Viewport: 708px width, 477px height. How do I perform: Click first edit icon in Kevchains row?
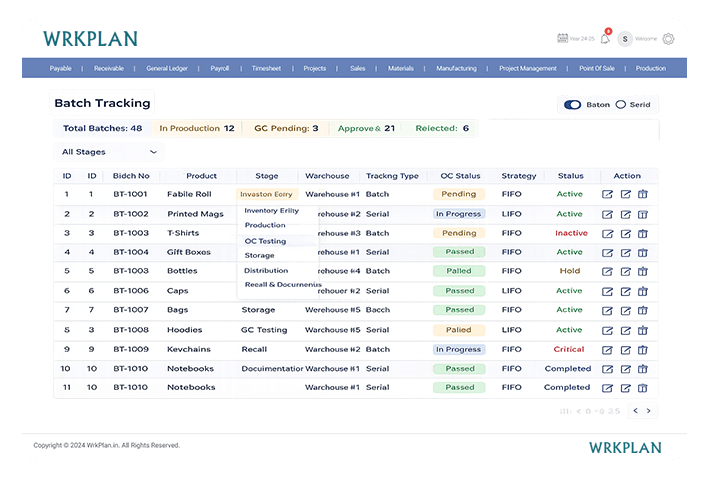[607, 350]
